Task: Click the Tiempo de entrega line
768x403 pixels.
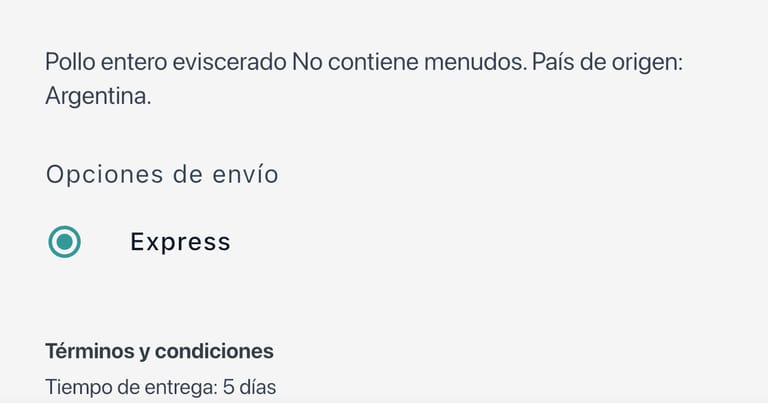Action: [160, 386]
